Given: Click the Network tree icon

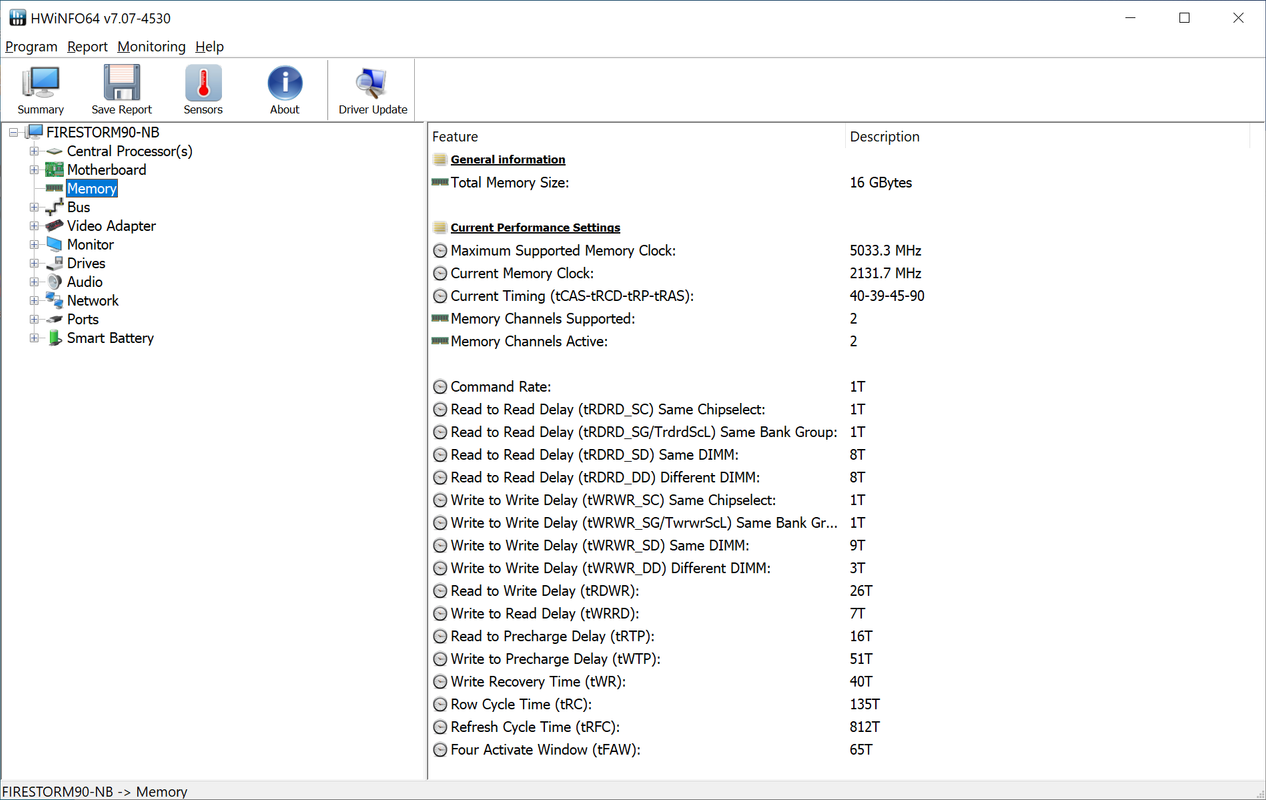Looking at the screenshot, I should pyautogui.click(x=54, y=300).
